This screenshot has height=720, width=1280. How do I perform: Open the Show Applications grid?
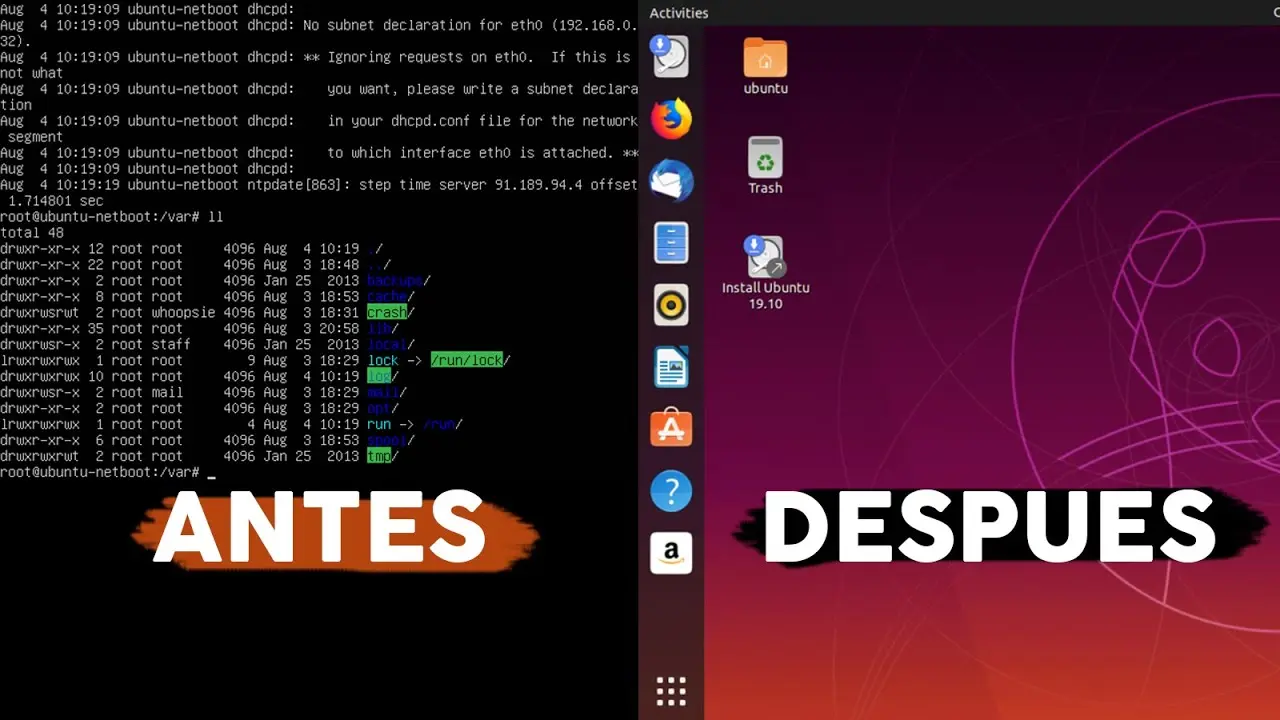[x=670, y=690]
